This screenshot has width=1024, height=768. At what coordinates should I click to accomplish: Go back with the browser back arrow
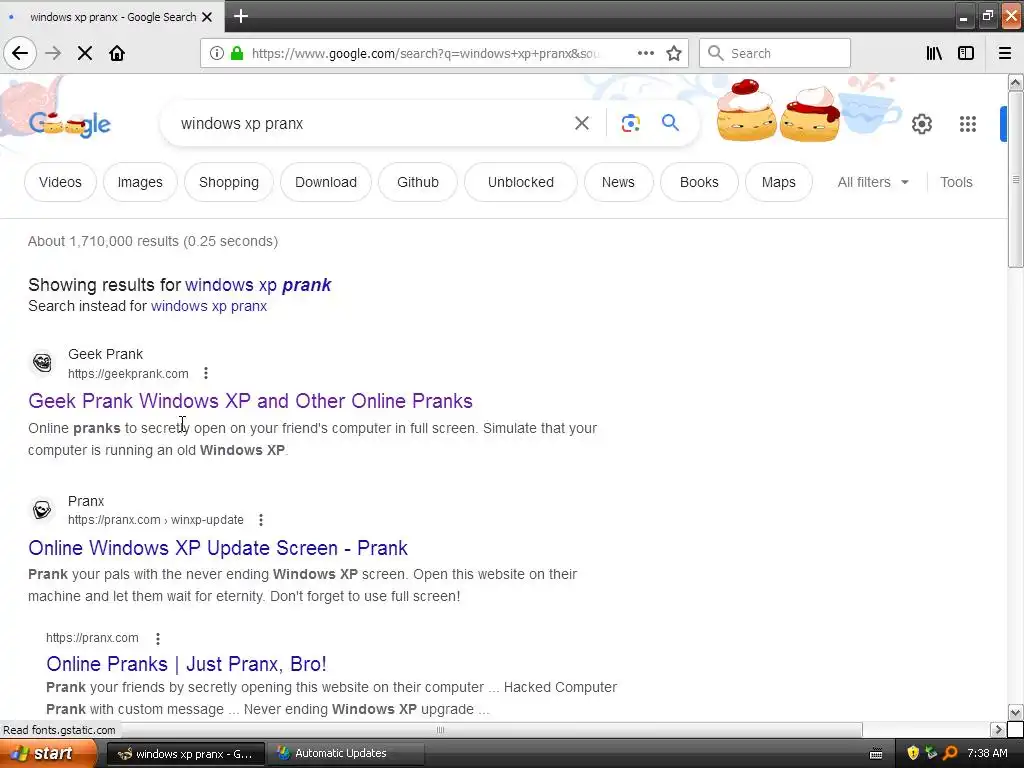(20, 53)
